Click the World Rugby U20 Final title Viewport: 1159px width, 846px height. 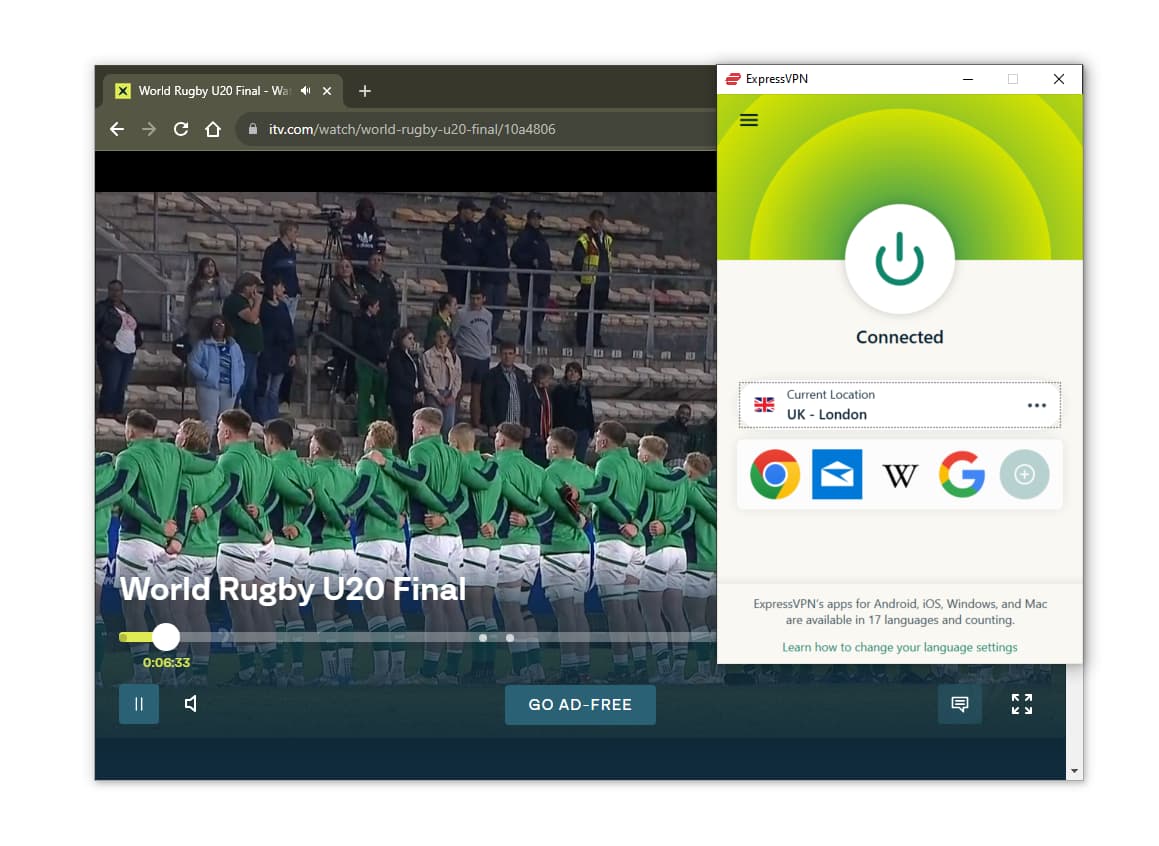[x=293, y=590]
